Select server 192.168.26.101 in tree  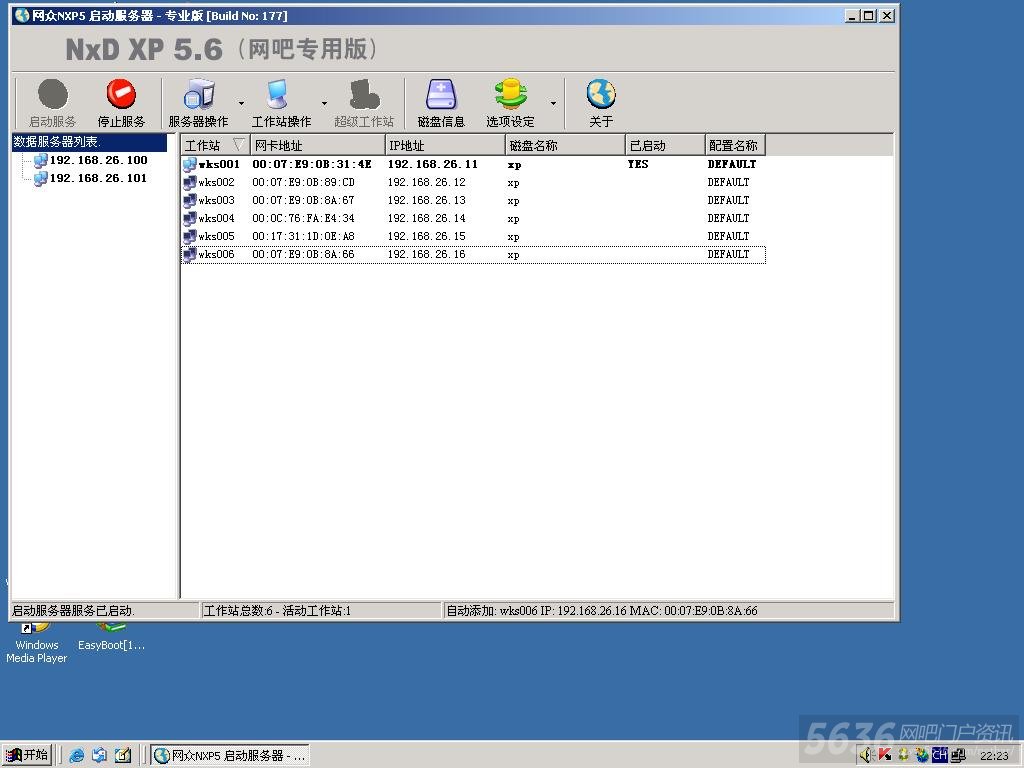point(99,178)
